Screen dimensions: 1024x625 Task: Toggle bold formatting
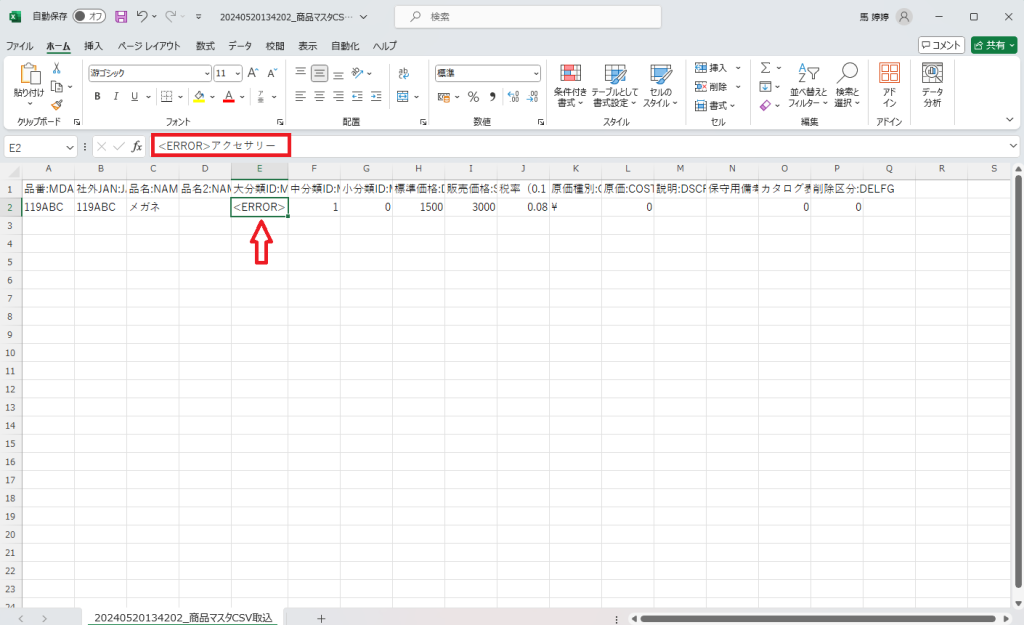(98, 97)
